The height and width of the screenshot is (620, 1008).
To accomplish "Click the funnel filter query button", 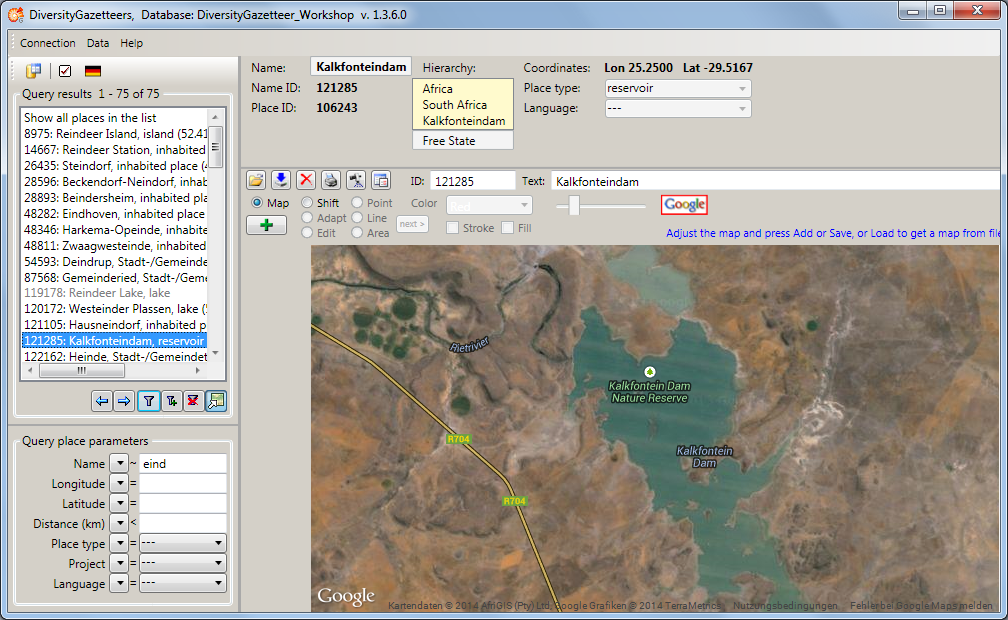I will 147,401.
